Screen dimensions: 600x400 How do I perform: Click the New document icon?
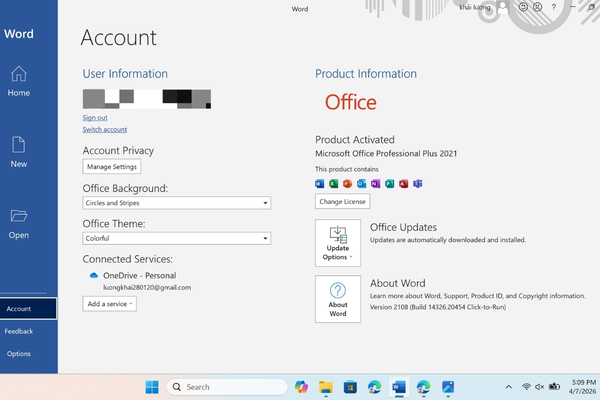[19, 152]
